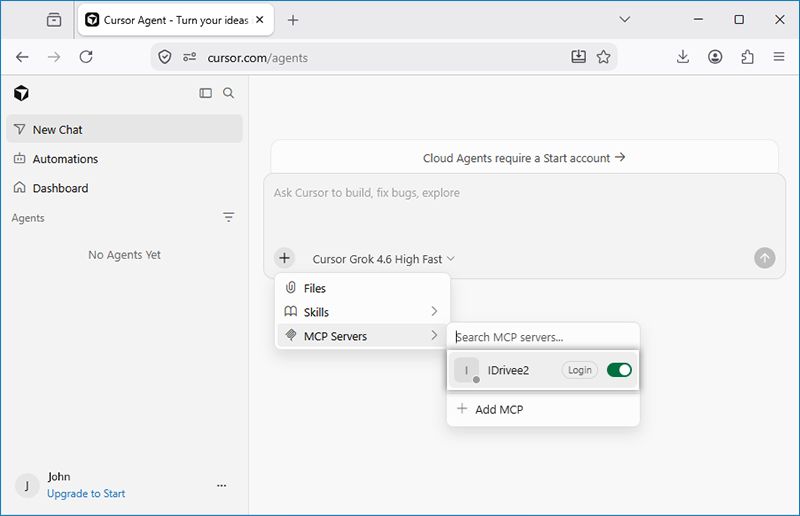Viewport: 800px width, 516px height.
Task: Click the Agents section heading
Action: 28,218
